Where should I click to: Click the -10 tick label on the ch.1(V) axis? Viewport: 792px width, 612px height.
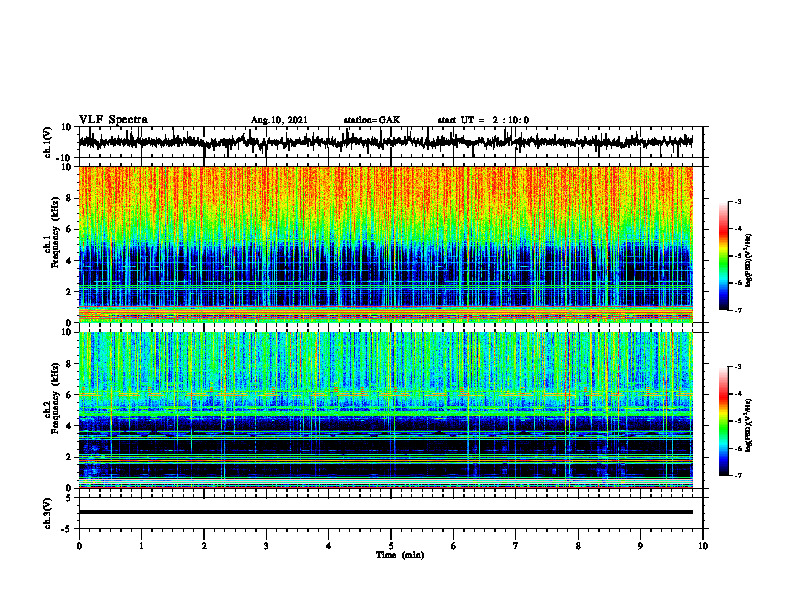click(x=65, y=158)
